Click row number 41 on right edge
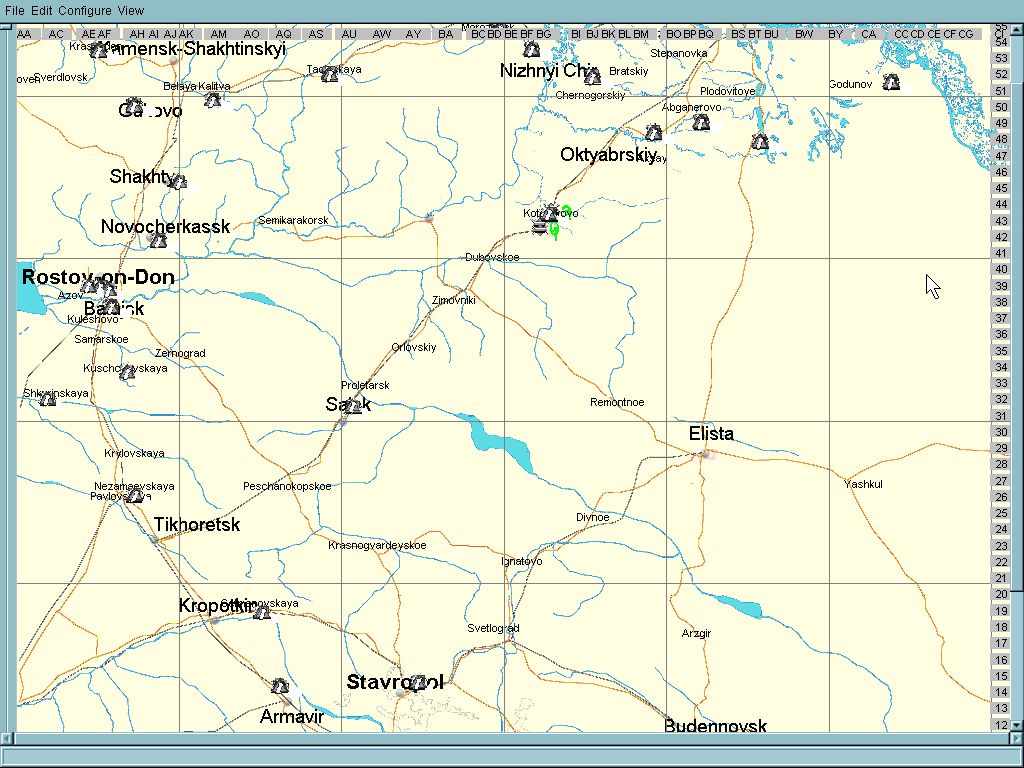 (x=1001, y=253)
